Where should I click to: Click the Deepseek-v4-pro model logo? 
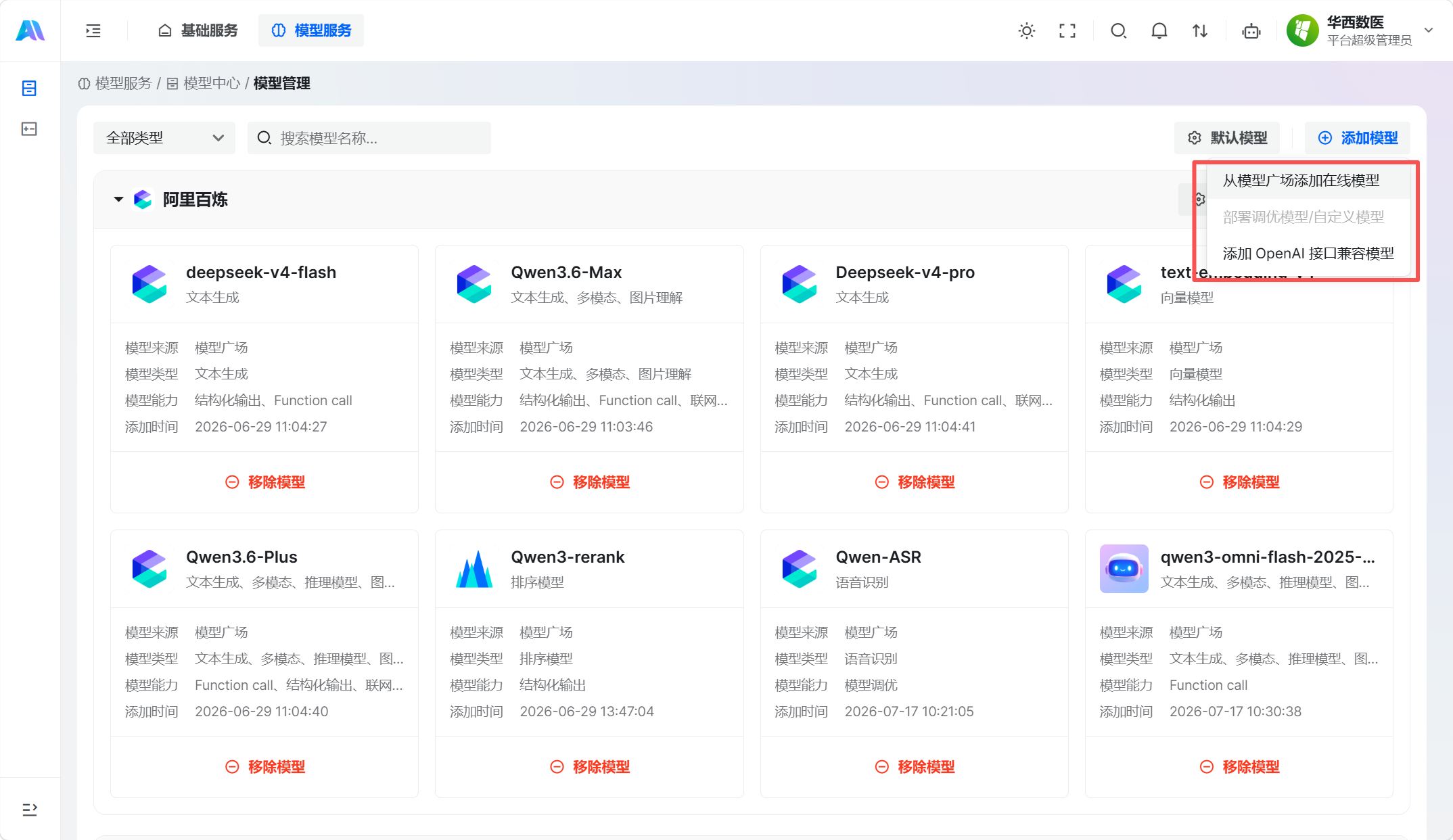[x=800, y=284]
